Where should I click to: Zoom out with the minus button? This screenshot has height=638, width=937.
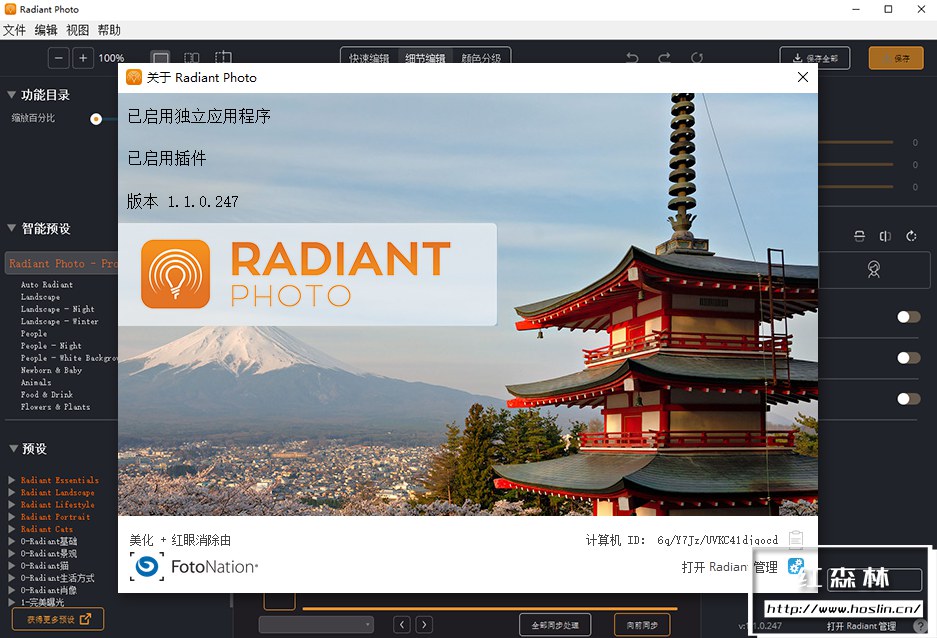[x=59, y=58]
